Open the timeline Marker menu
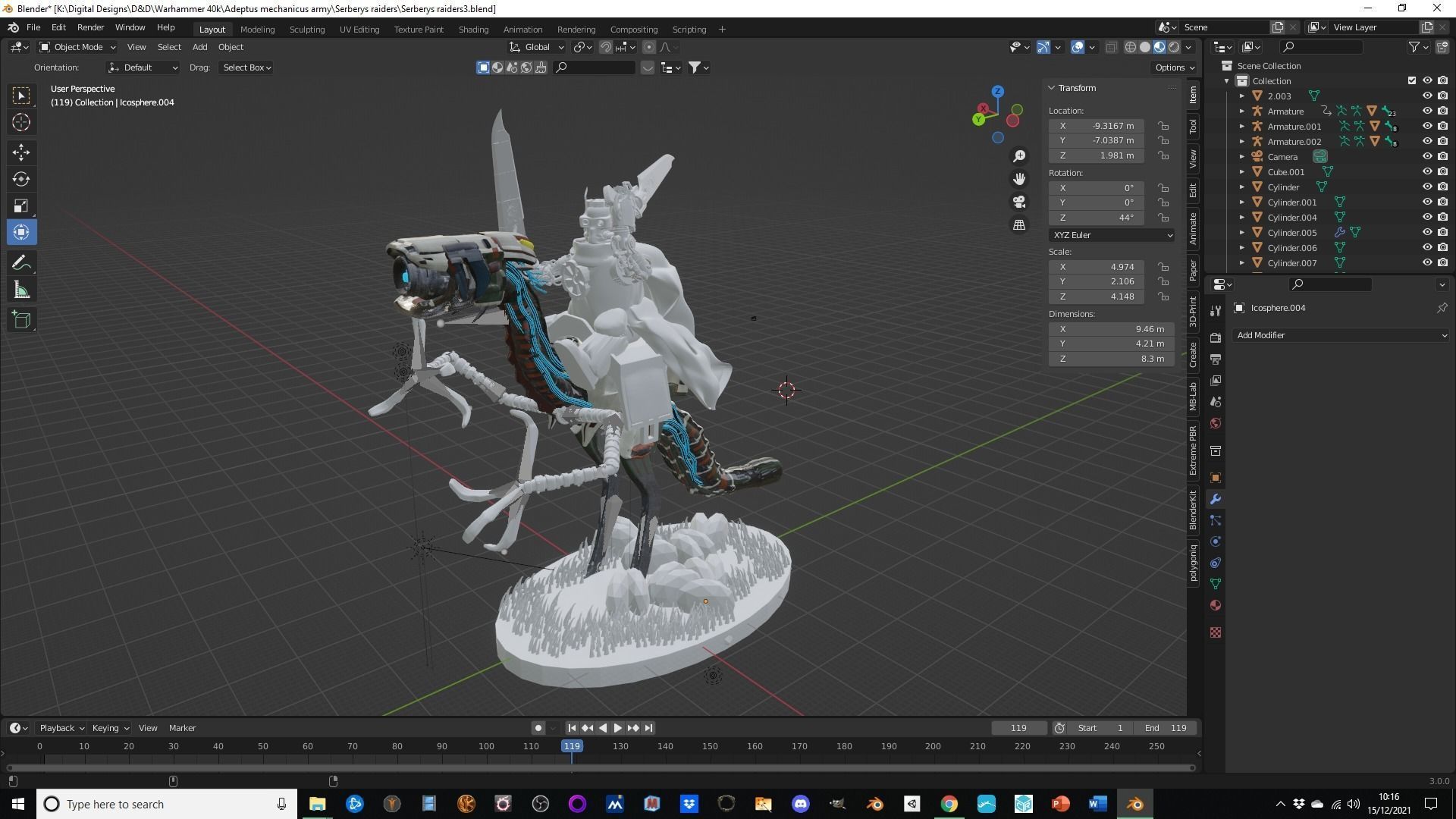Image resolution: width=1456 pixels, height=819 pixels. [182, 728]
